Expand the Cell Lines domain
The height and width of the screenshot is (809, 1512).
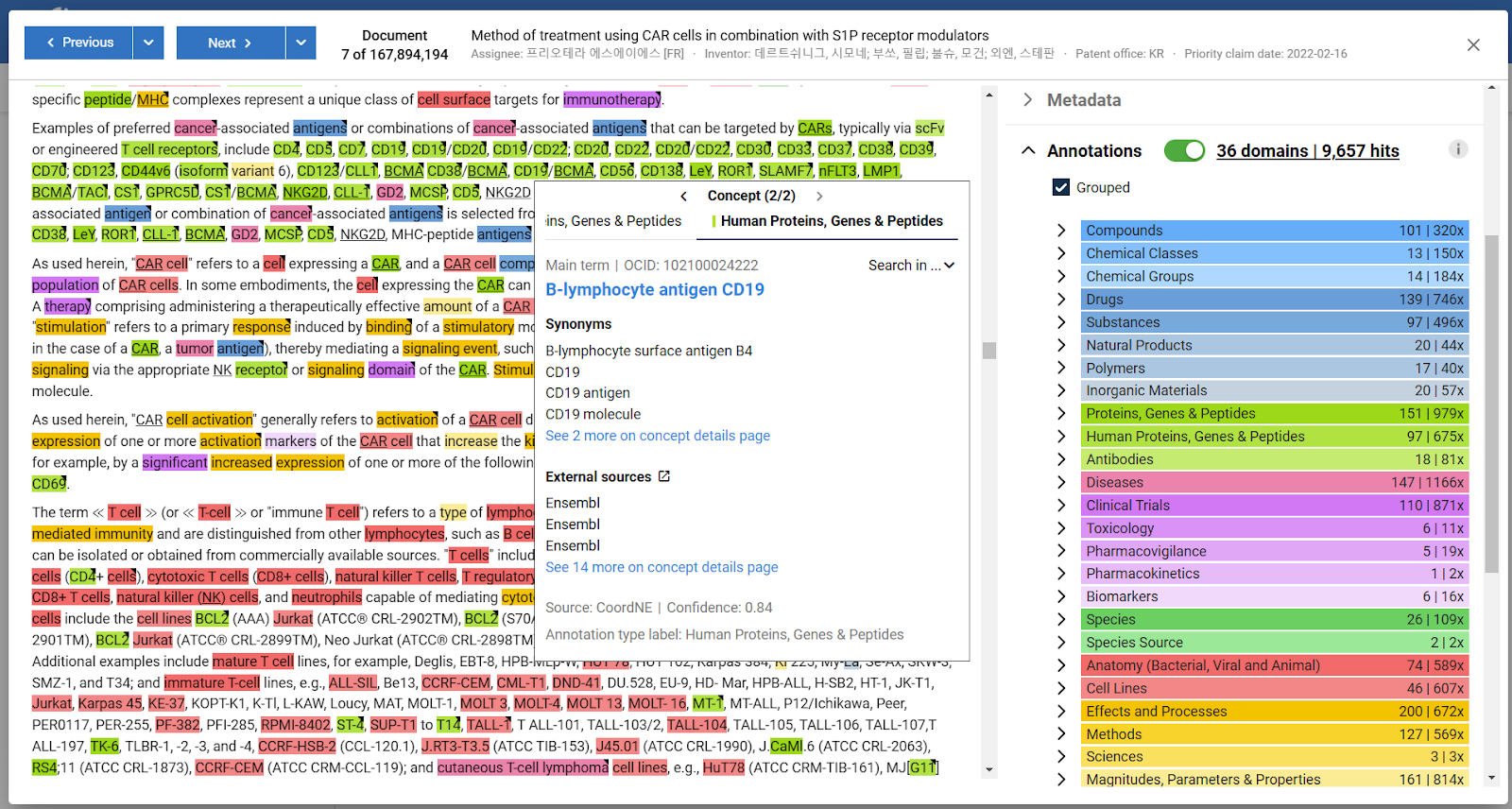pyautogui.click(x=1061, y=688)
